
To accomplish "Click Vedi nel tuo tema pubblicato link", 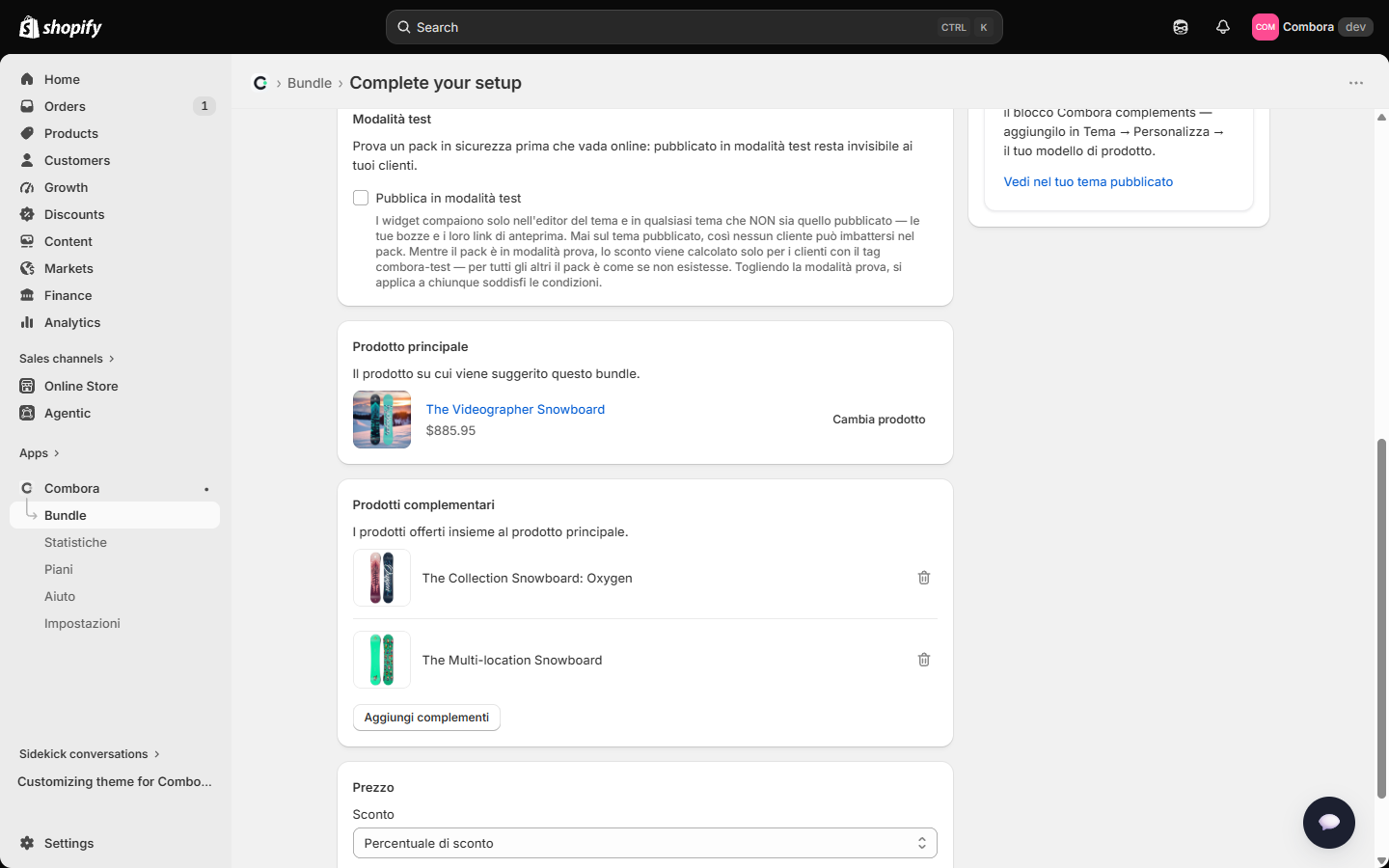I will click(1088, 181).
